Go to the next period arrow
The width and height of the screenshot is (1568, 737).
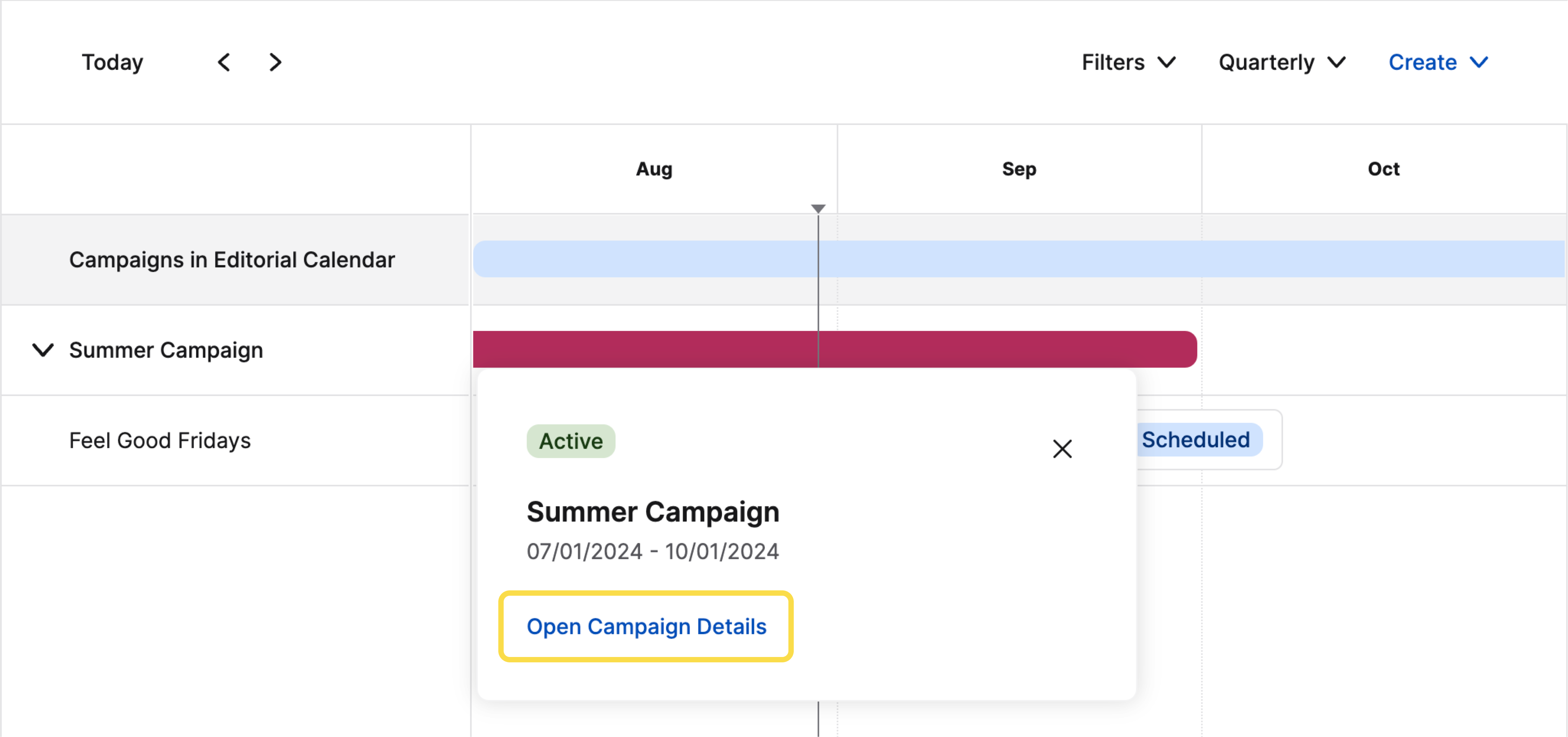pos(275,62)
